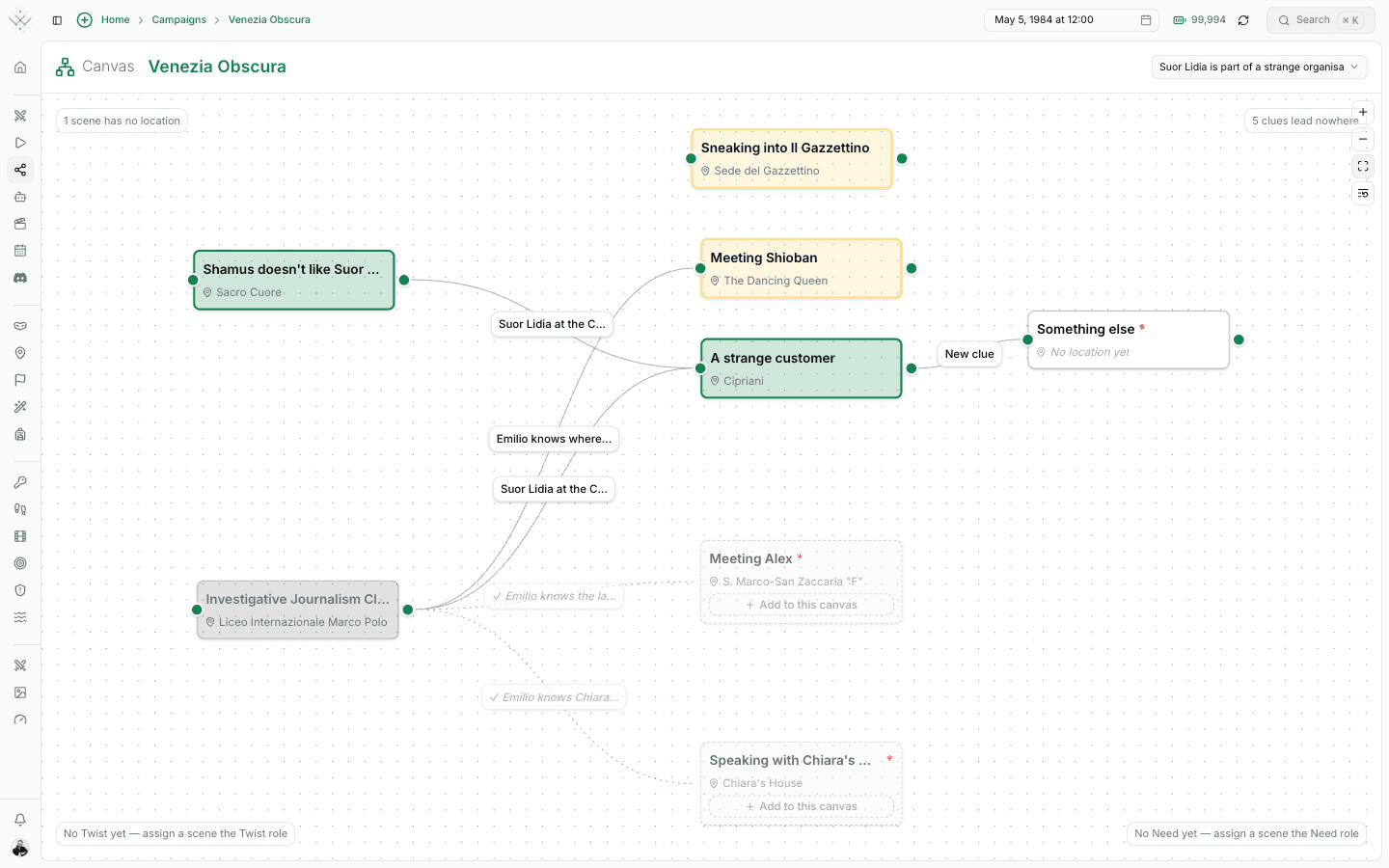Open the notifications bell icon

pyautogui.click(x=20, y=820)
